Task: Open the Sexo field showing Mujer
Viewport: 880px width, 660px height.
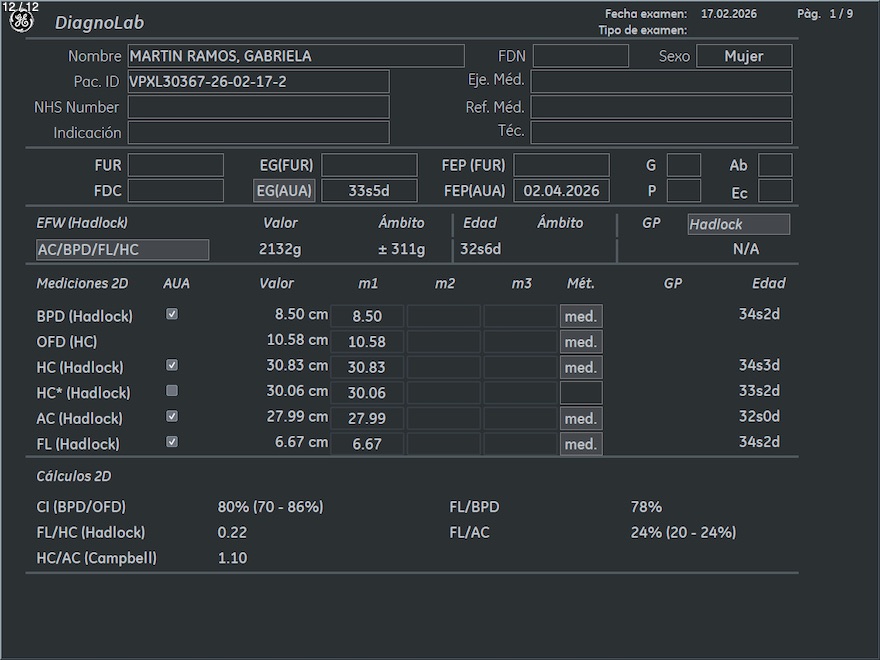Action: click(743, 56)
